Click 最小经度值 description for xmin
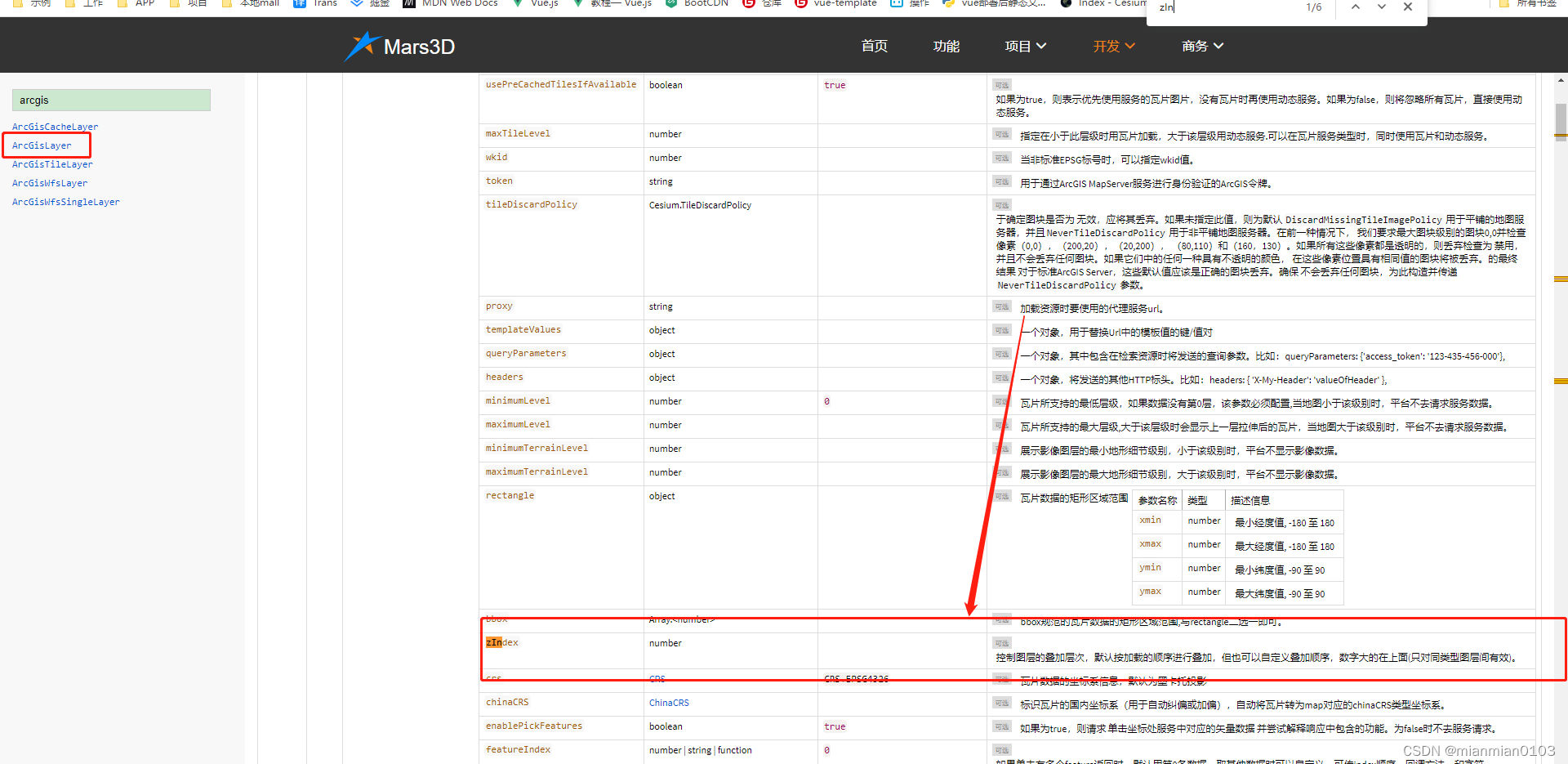Image resolution: width=1568 pixels, height=764 pixels. pyautogui.click(x=1284, y=523)
